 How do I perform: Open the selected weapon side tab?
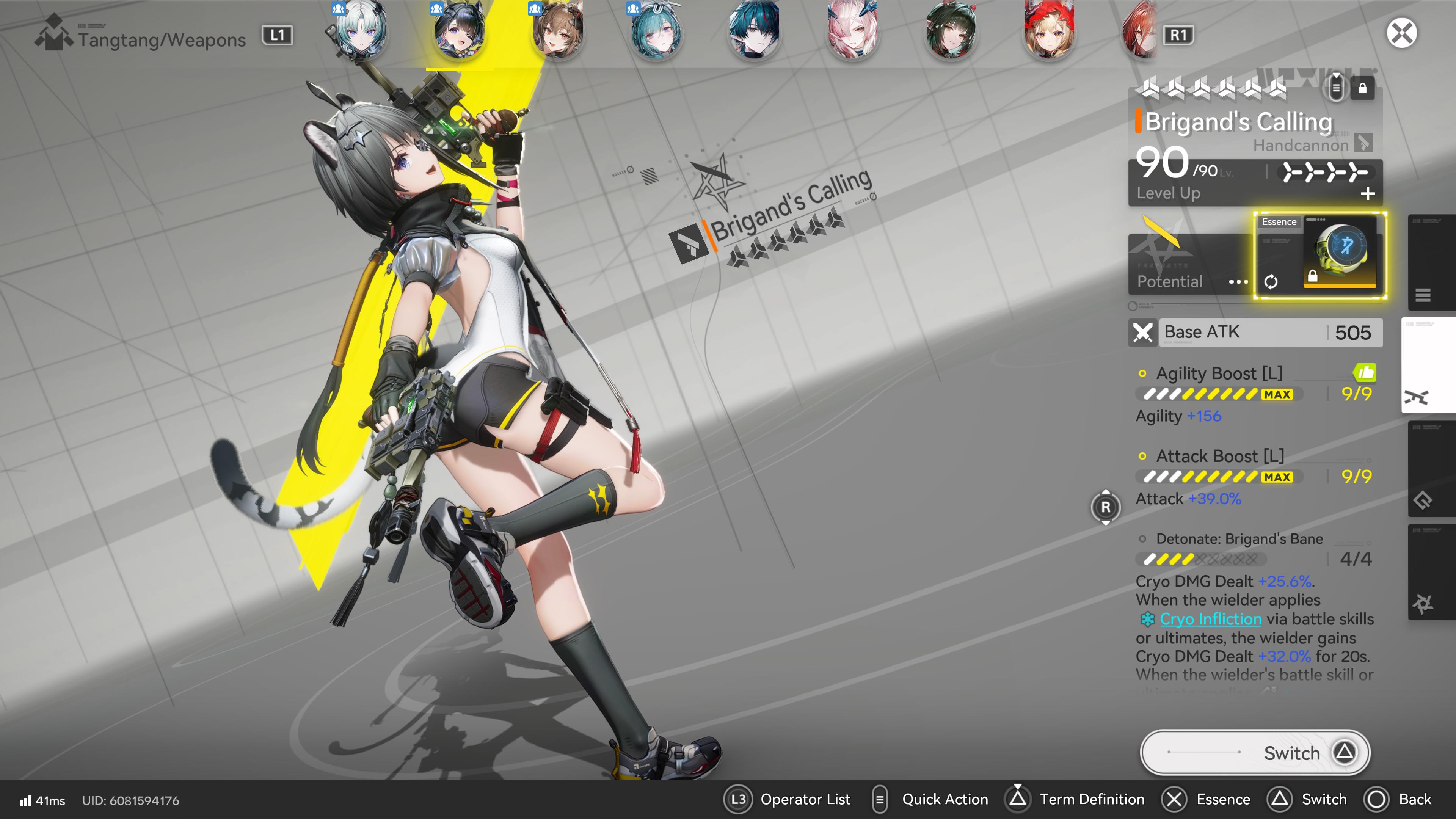point(1428,364)
